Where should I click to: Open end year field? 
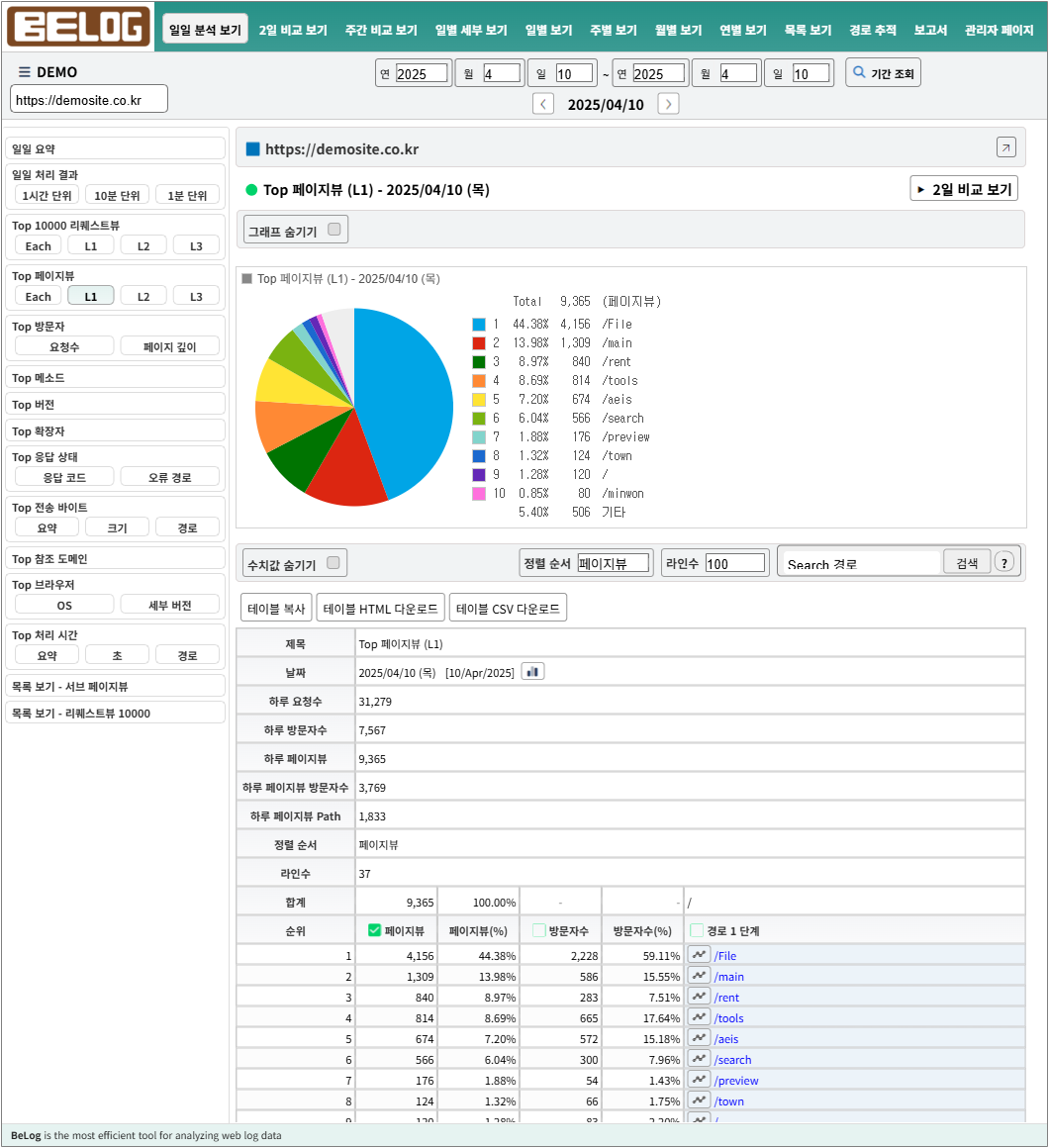[659, 73]
